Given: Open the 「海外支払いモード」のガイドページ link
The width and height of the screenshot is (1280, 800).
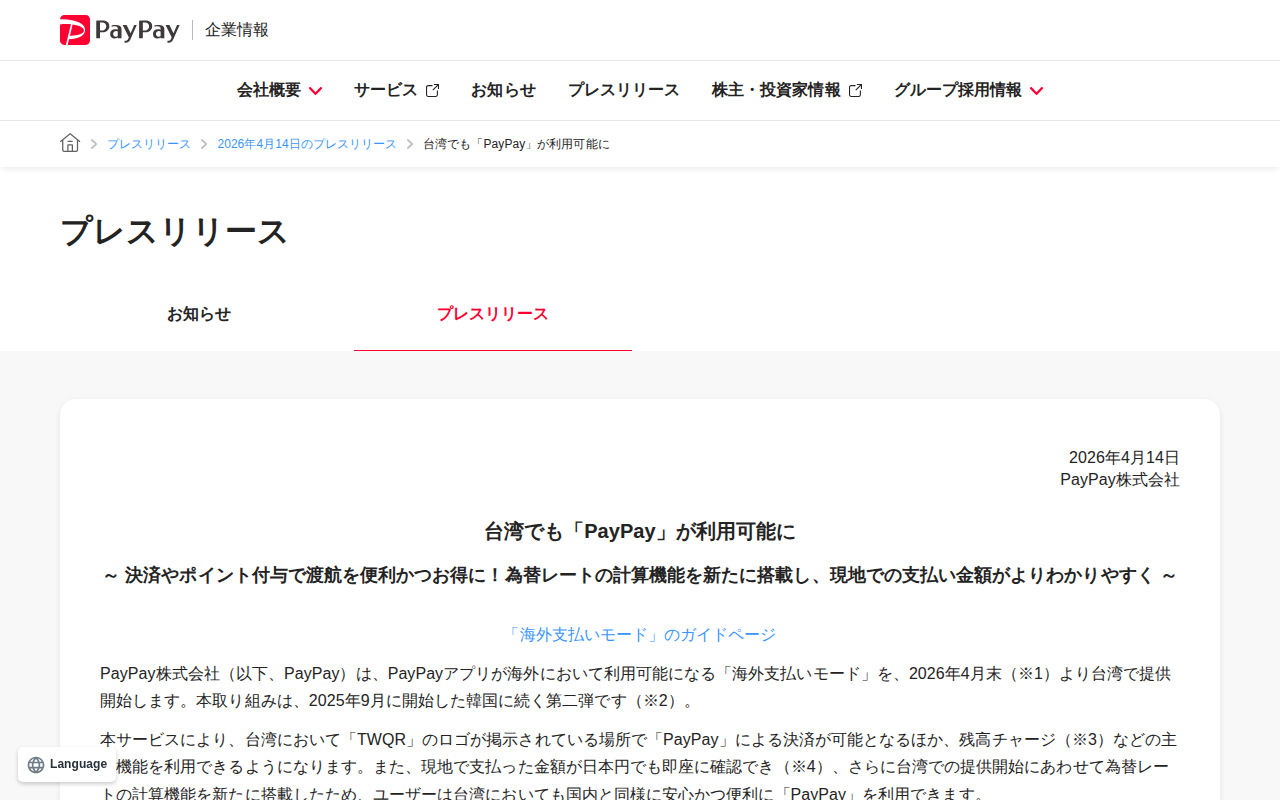Looking at the screenshot, I should 640,635.
